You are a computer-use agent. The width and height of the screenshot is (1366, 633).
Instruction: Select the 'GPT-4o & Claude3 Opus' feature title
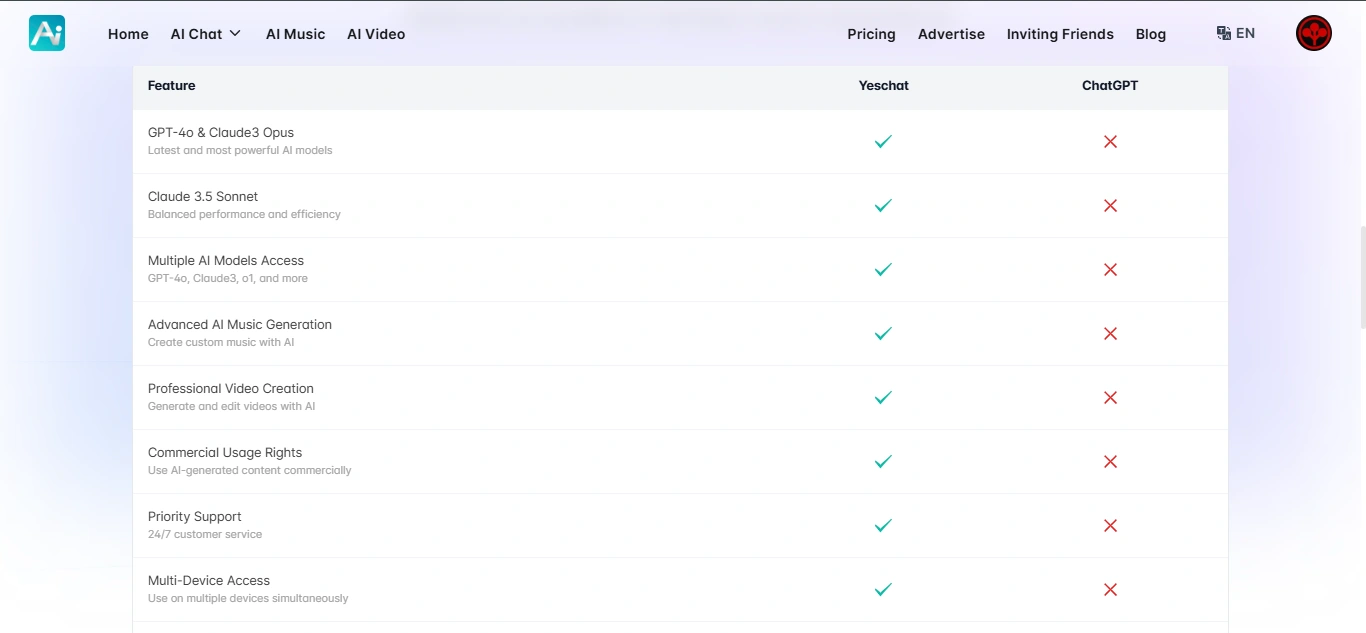click(221, 133)
